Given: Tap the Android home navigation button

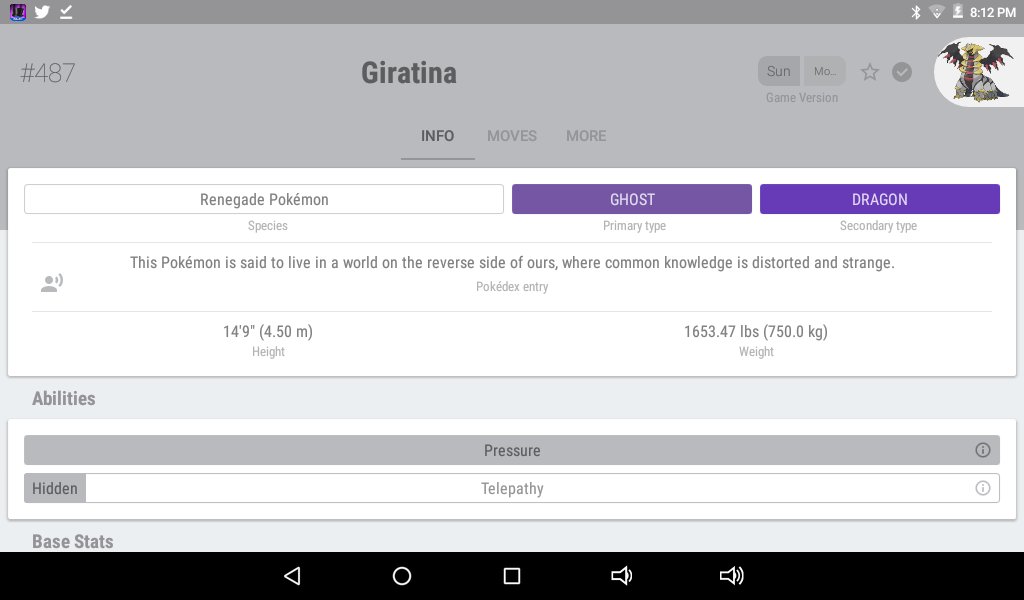Looking at the screenshot, I should (x=402, y=576).
